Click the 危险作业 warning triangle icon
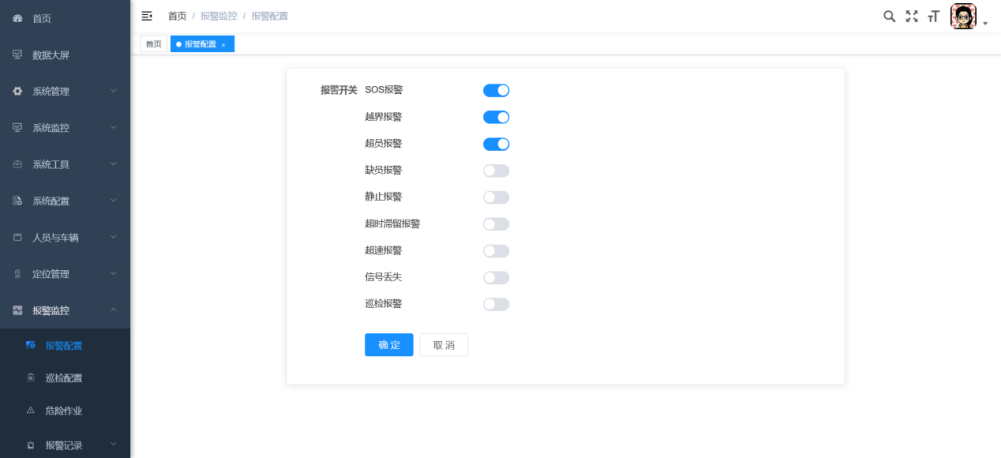 pos(31,410)
